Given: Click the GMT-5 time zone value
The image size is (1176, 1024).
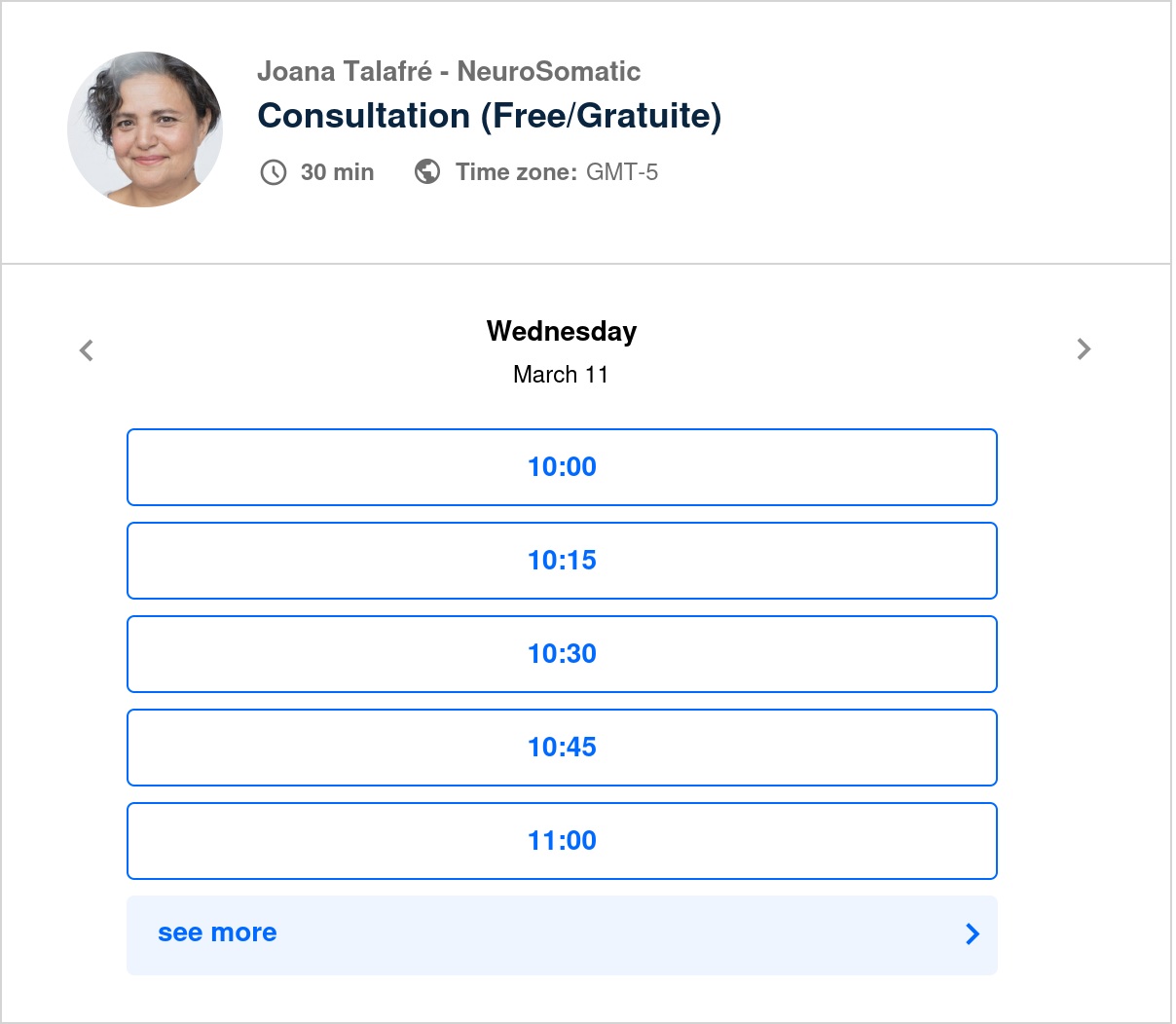Looking at the screenshot, I should tap(622, 172).
